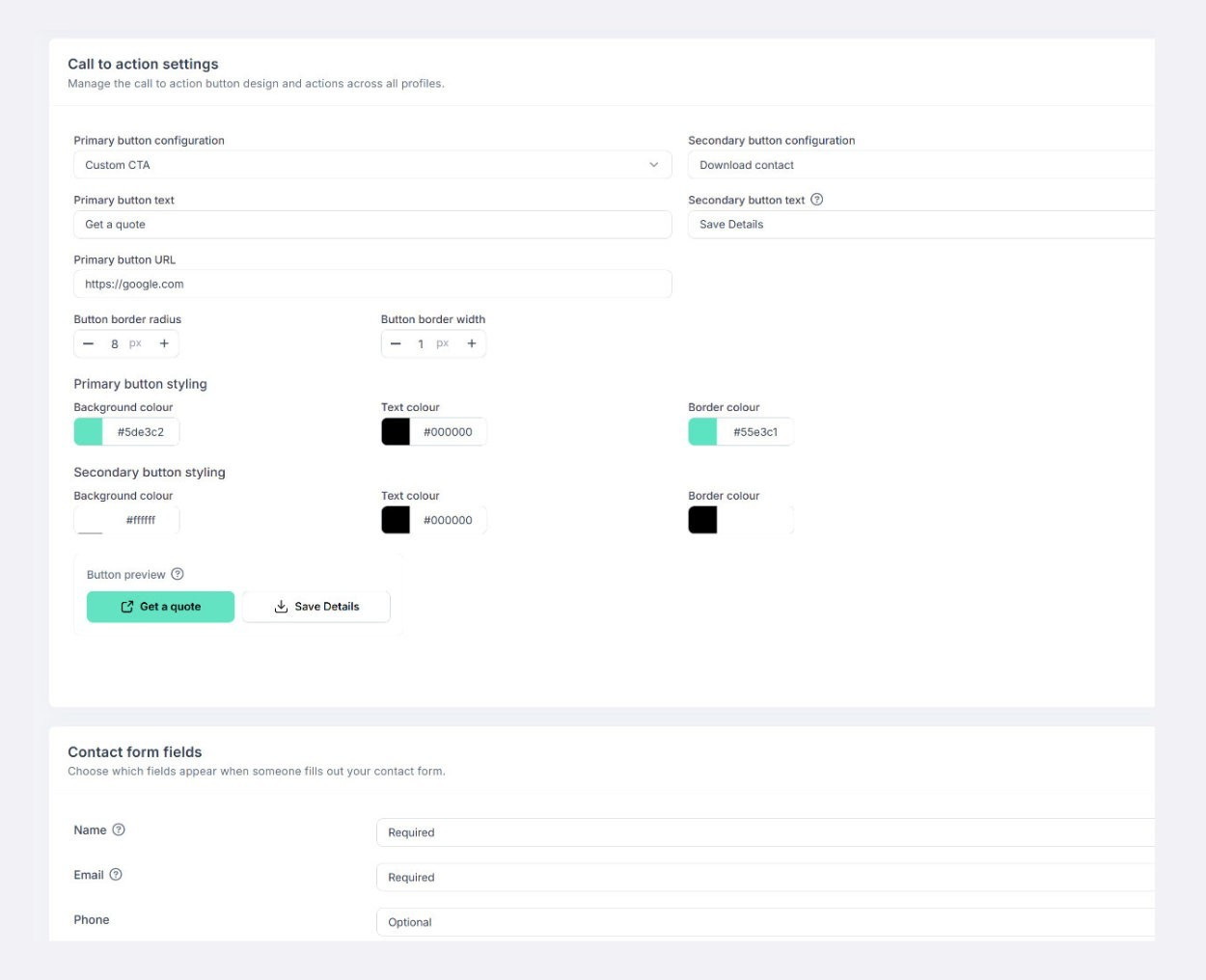Click the help icon beside Email field
The width and height of the screenshot is (1206, 980).
click(x=116, y=875)
